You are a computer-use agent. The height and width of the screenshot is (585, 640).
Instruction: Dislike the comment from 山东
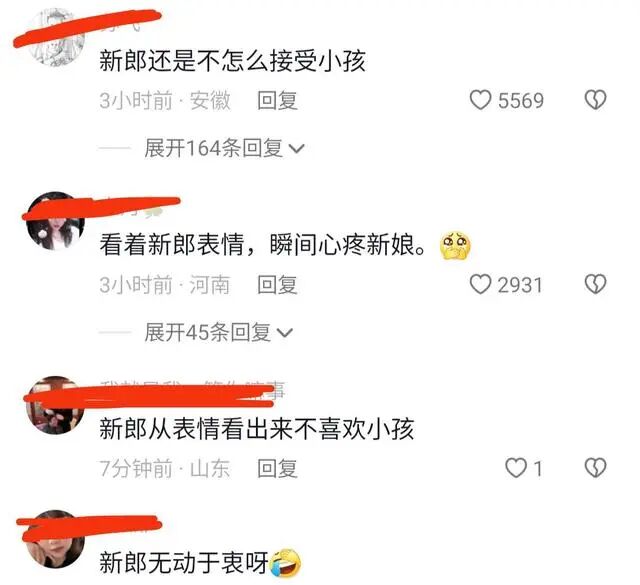pyautogui.click(x=596, y=468)
